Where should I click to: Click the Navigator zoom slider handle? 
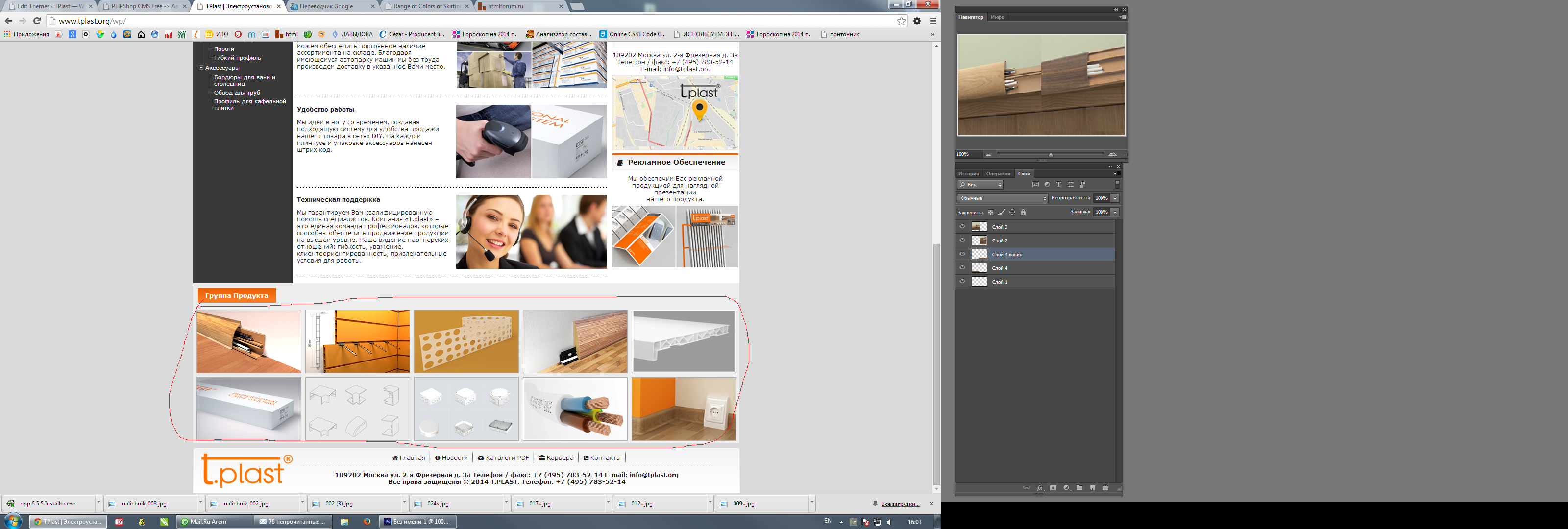pos(1051,155)
